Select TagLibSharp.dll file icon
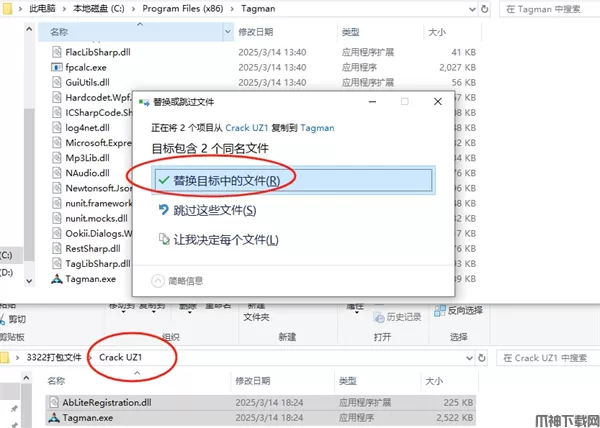 [57, 264]
